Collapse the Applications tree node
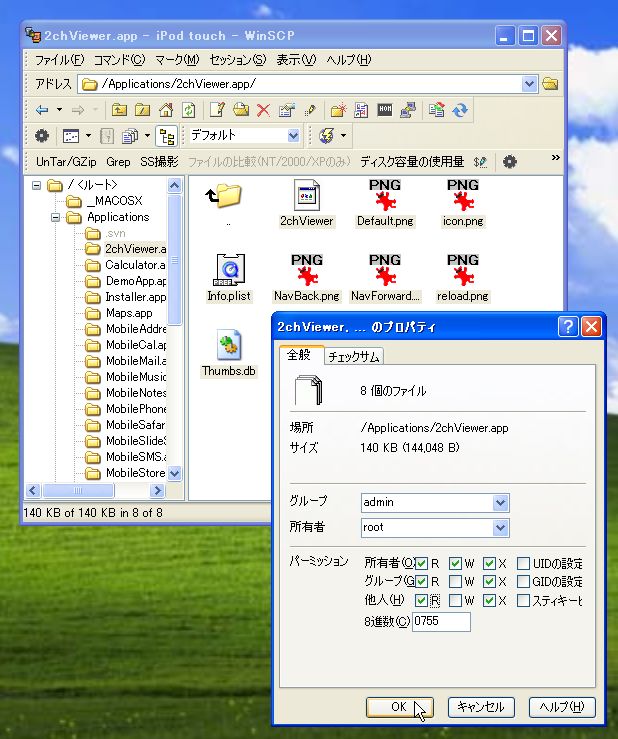Screen dimensions: 618x739 click(56, 217)
